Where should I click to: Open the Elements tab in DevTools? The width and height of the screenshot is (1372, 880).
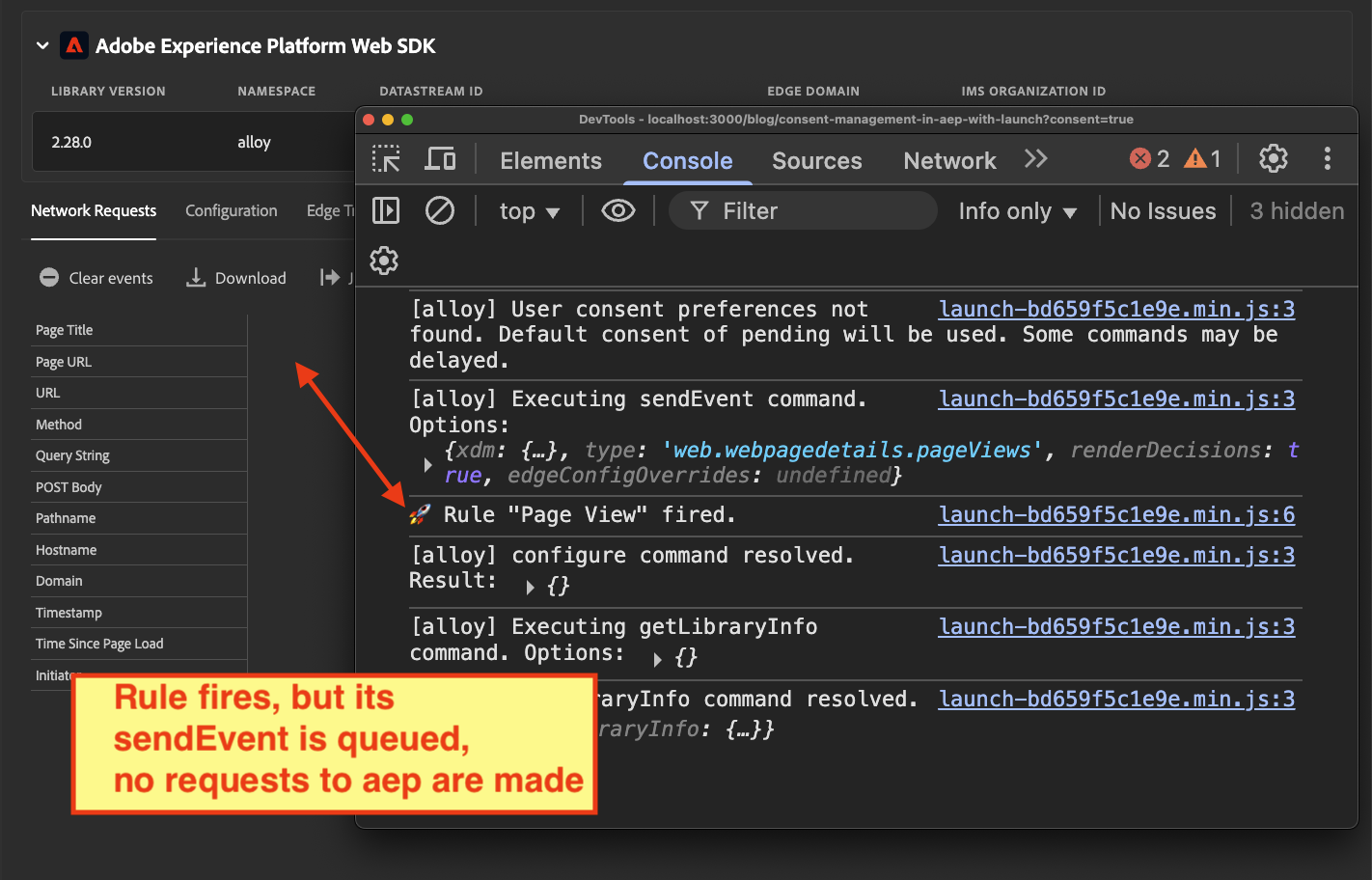tap(551, 160)
